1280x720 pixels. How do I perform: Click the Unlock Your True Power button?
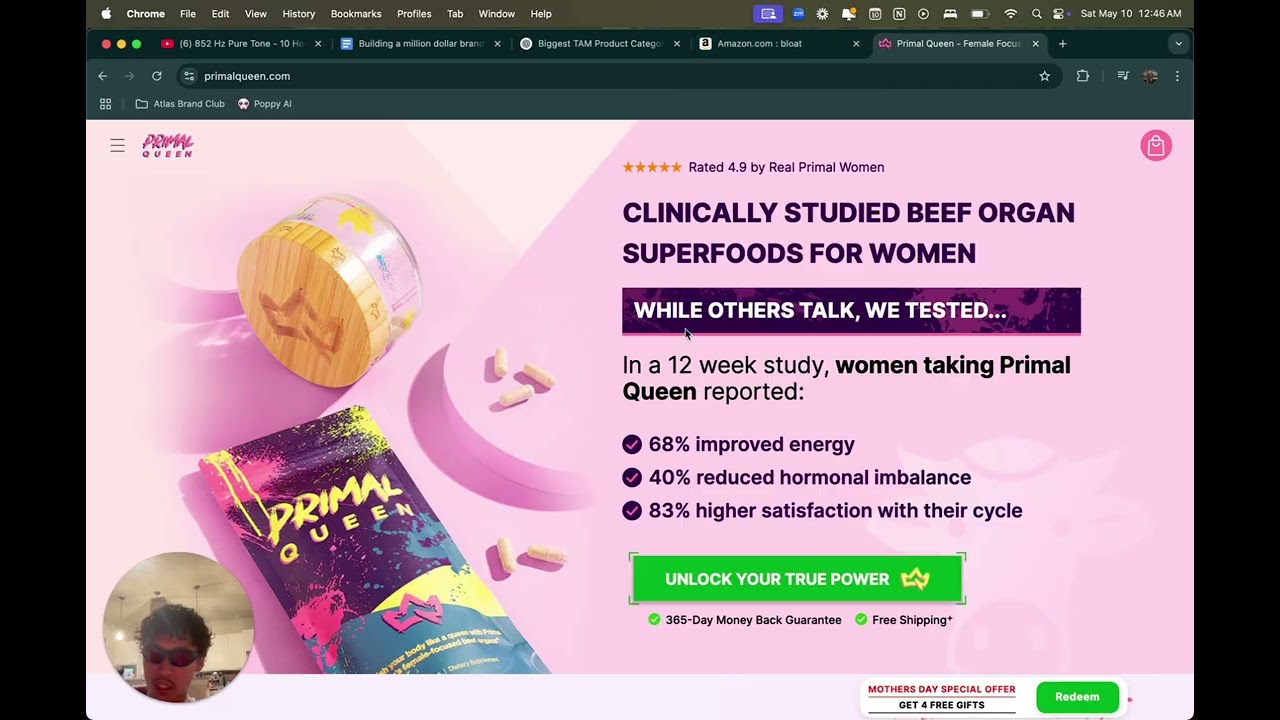[797, 579]
